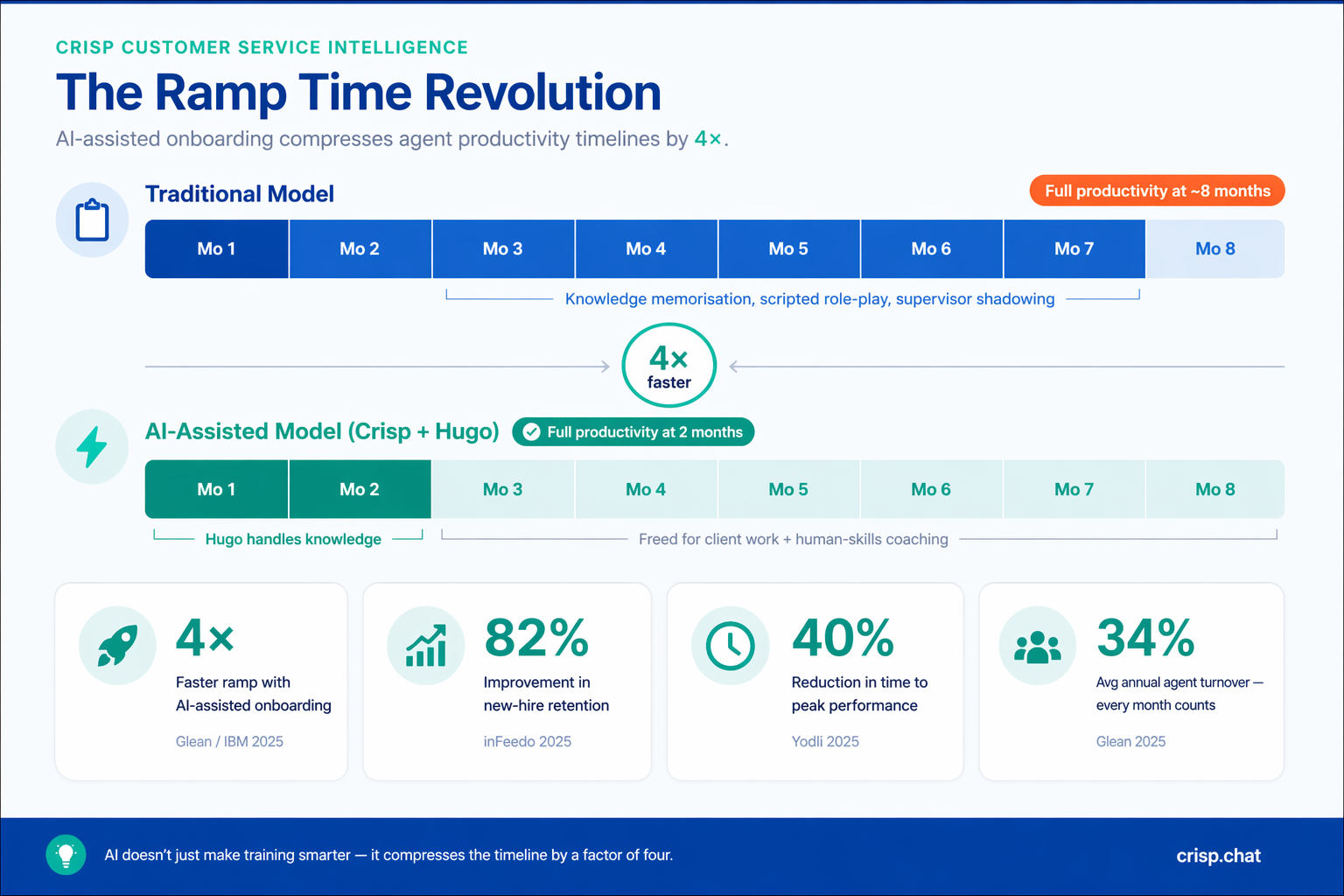Click the Hugo handles knowledge label
Image resolution: width=1344 pixels, height=896 pixels.
(293, 539)
